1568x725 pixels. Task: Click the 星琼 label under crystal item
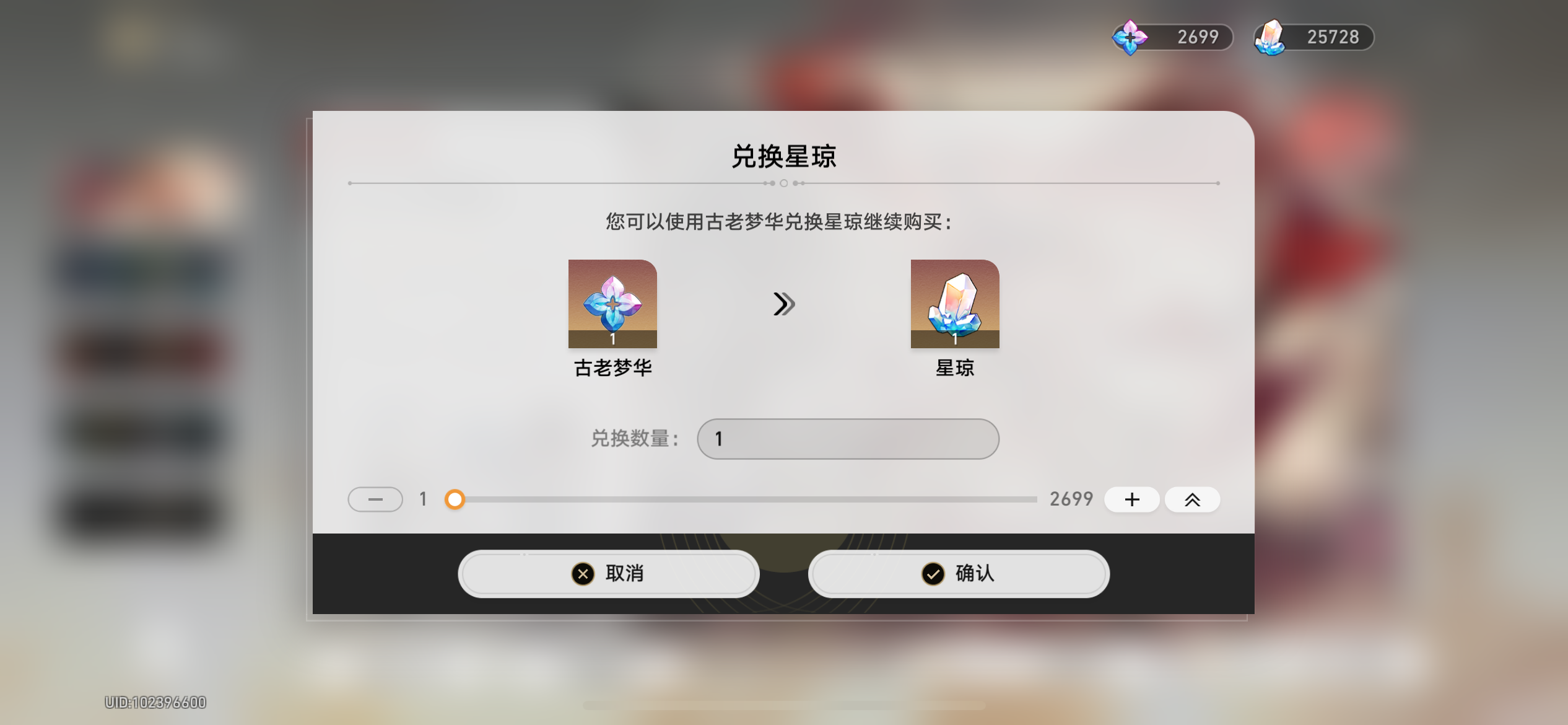click(x=955, y=368)
